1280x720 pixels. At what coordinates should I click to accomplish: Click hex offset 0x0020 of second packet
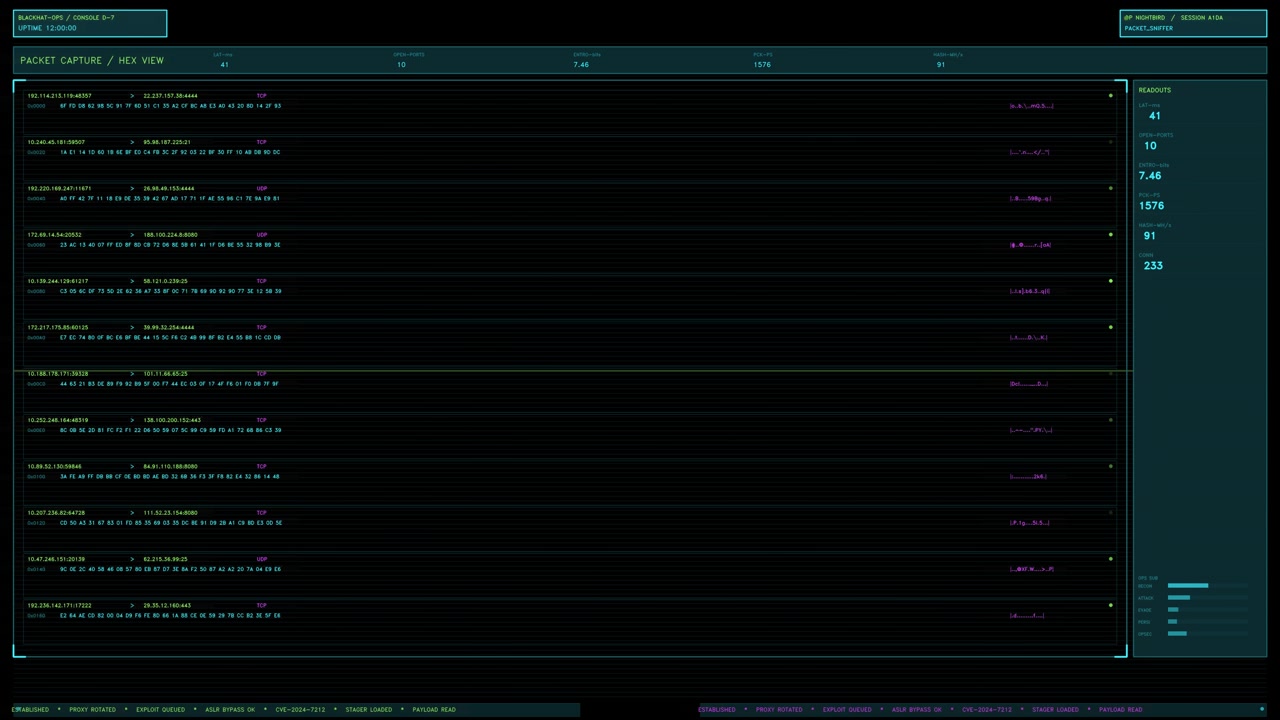(36, 152)
